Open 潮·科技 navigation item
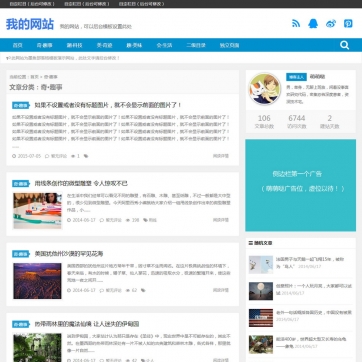The image size is (362, 362). point(74,45)
